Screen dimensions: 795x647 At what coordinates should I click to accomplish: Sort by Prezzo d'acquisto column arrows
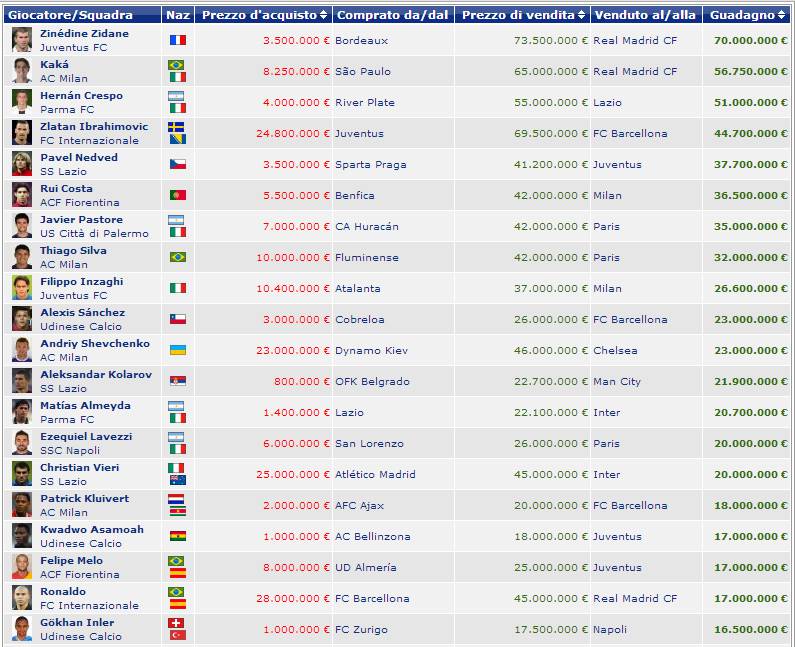click(x=323, y=15)
